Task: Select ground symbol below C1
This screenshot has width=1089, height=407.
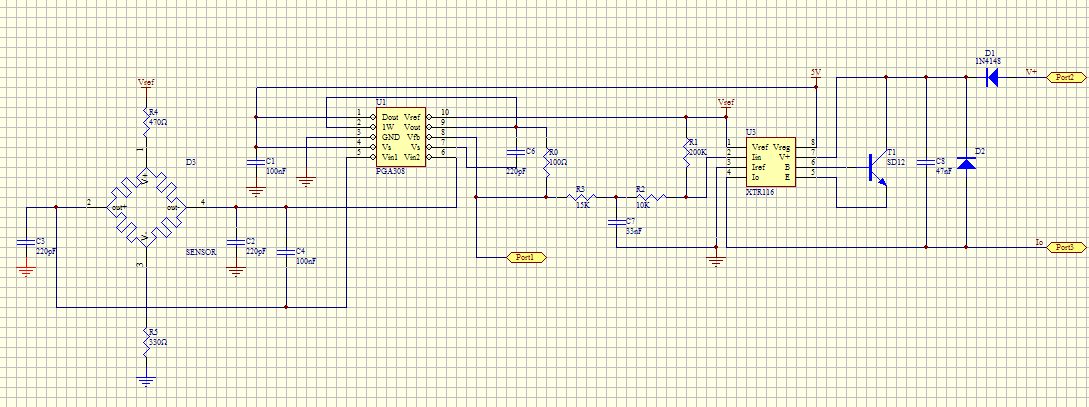Action: [x=256, y=192]
